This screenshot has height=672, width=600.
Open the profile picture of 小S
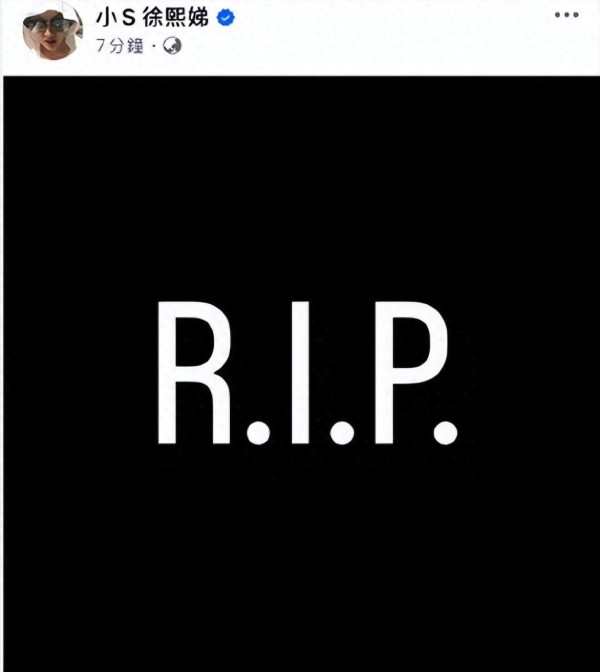coord(52,32)
